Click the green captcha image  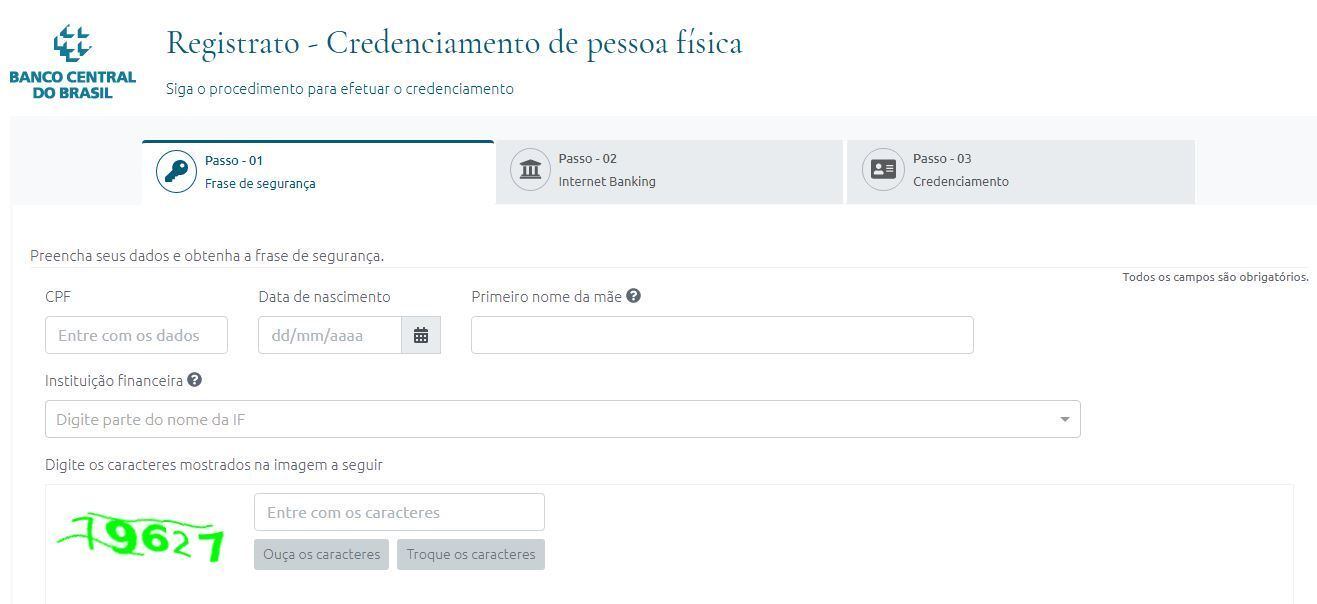point(142,538)
